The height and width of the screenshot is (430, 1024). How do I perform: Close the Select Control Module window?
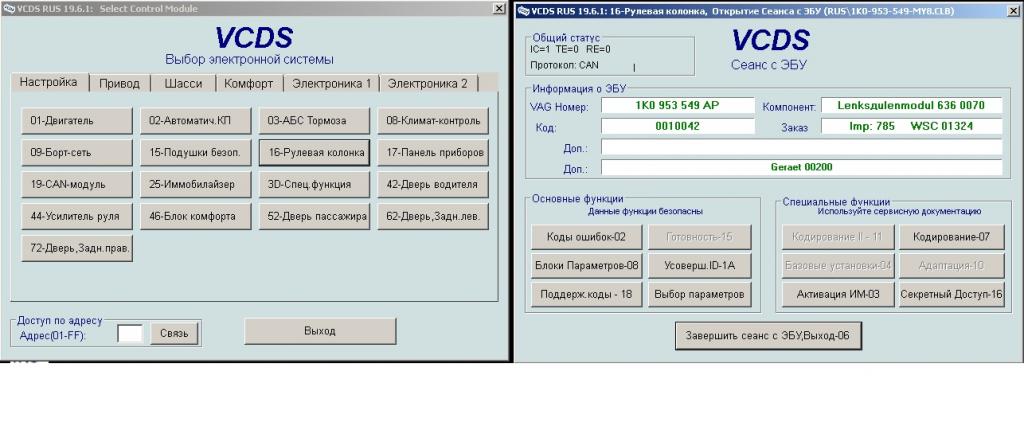[499, 8]
